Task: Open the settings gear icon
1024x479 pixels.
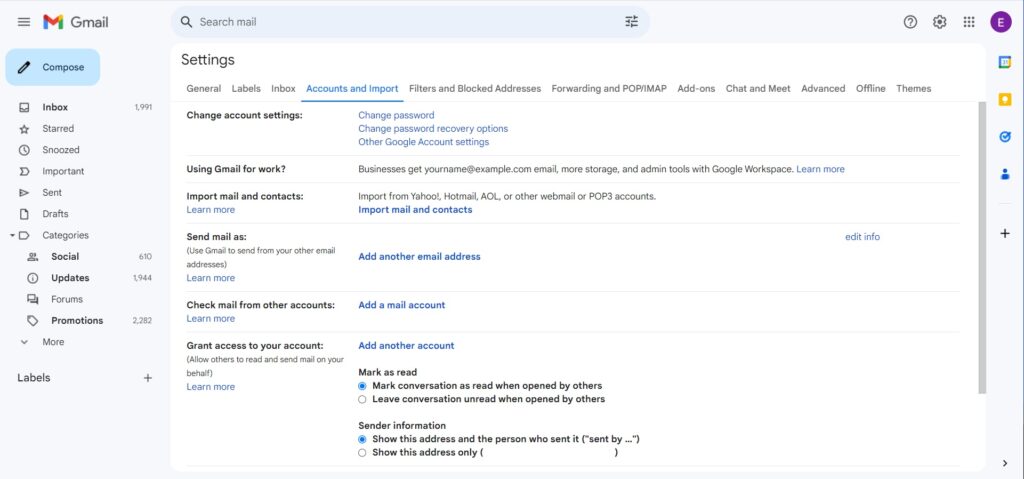Action: (x=940, y=22)
